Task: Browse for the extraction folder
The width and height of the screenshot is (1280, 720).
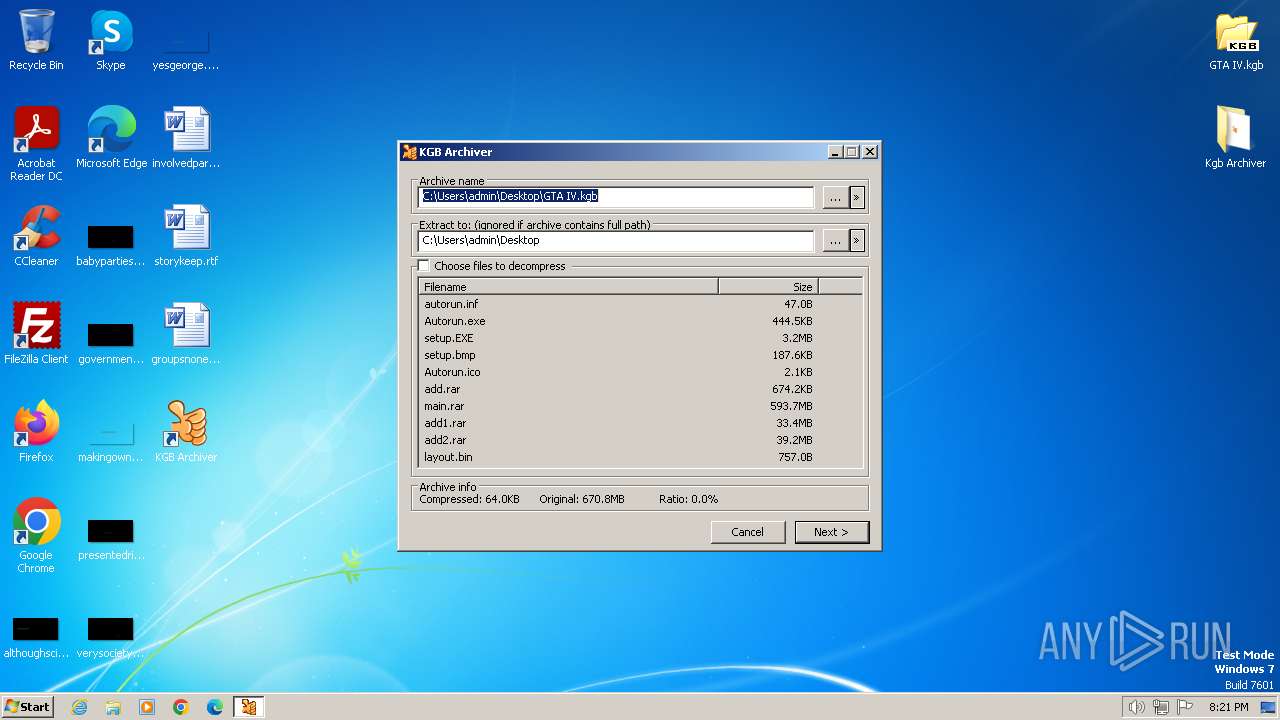Action: click(x=835, y=241)
